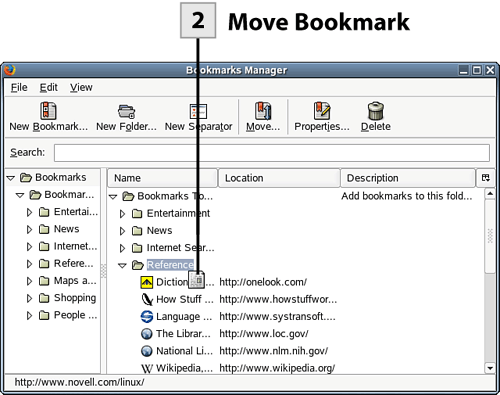Screen dimensions: 500x395
Task: Click the New Separator toolbar icon
Action: (198, 111)
